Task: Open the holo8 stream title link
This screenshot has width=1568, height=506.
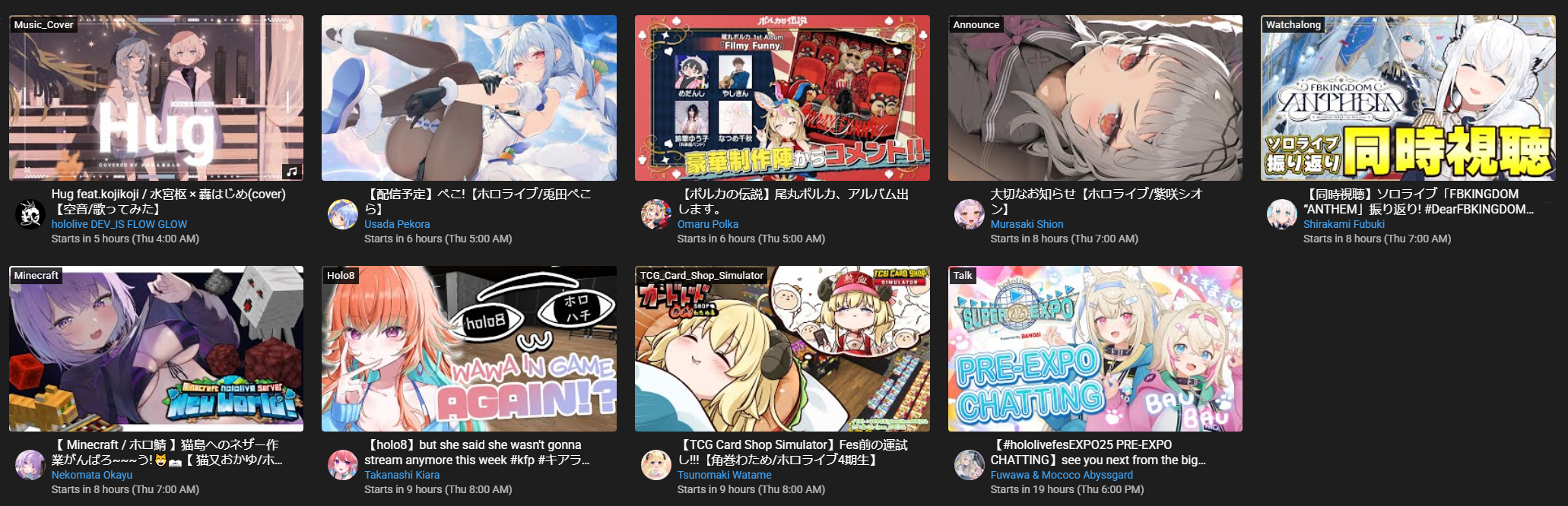Action: (x=477, y=452)
